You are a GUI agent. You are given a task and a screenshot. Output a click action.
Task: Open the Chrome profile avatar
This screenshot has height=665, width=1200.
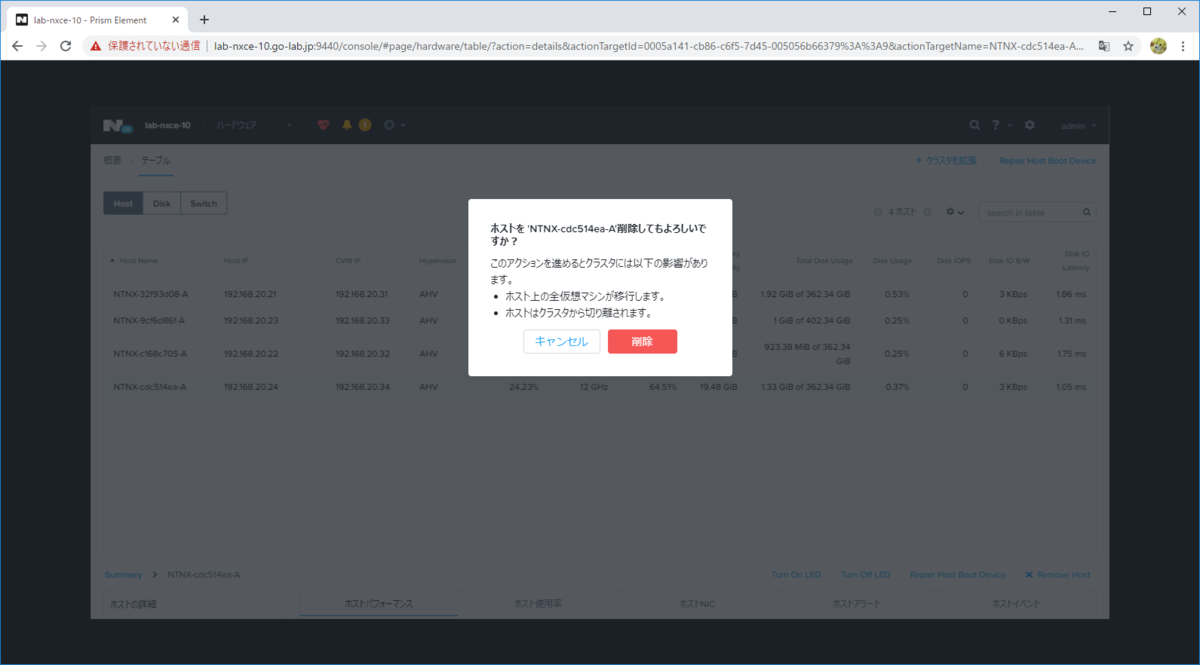(1158, 46)
